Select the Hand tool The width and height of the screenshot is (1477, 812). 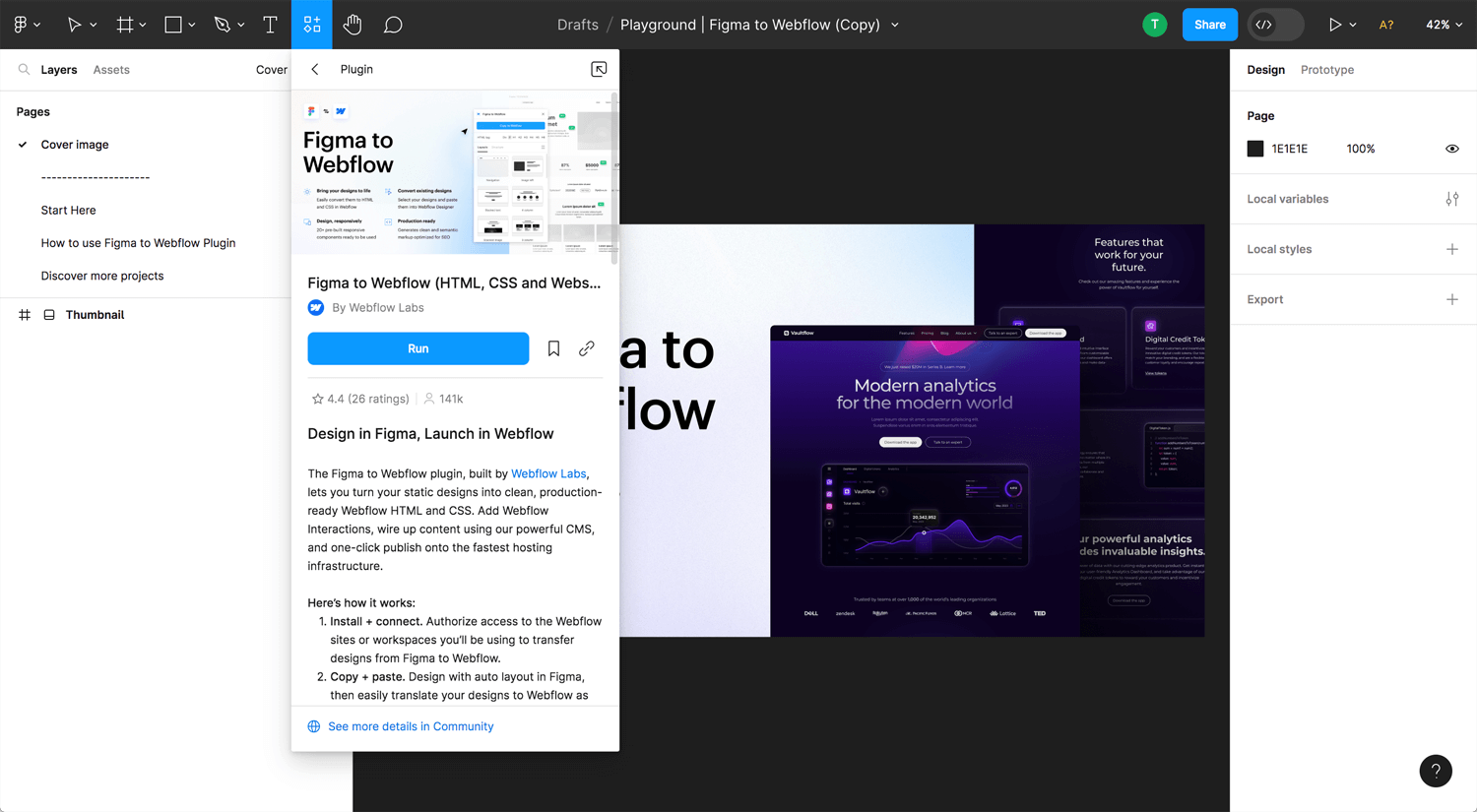353,25
